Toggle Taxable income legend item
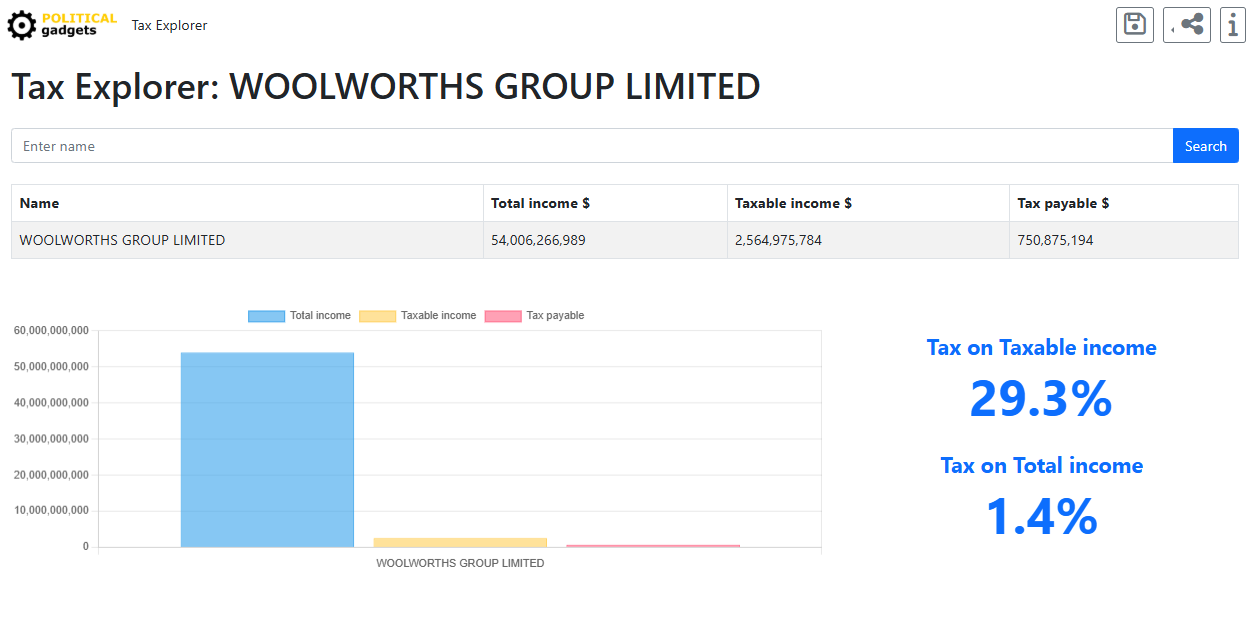 tap(417, 315)
